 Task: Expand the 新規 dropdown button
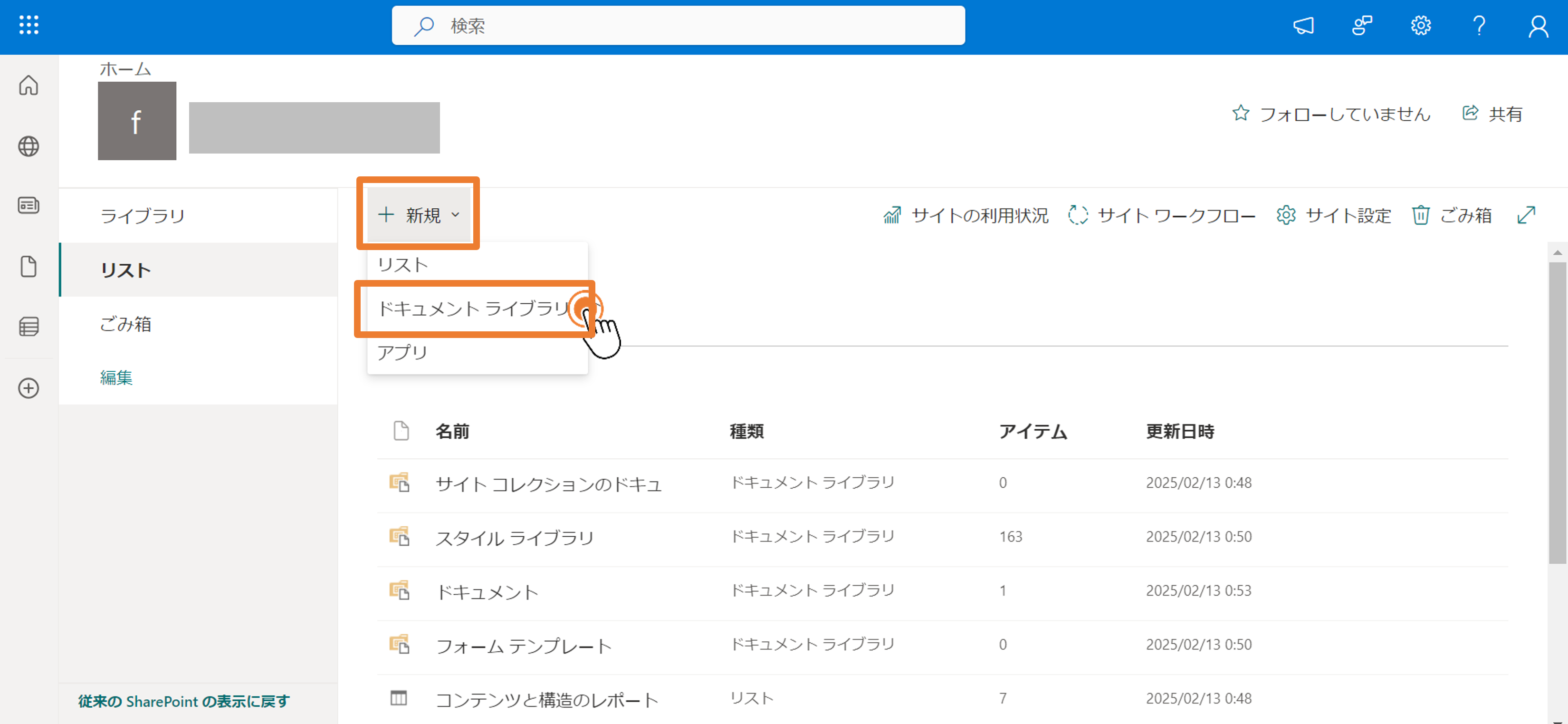419,215
